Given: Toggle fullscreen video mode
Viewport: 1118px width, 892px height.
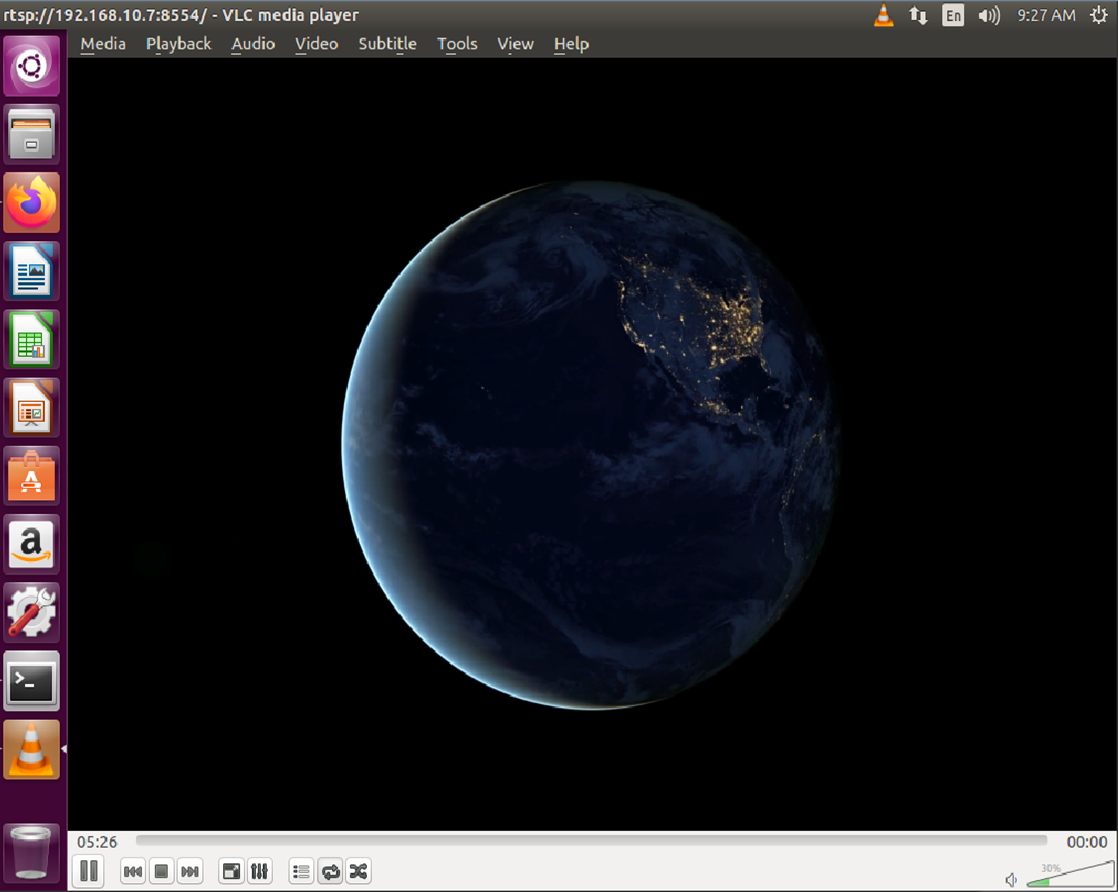Looking at the screenshot, I should click(231, 871).
